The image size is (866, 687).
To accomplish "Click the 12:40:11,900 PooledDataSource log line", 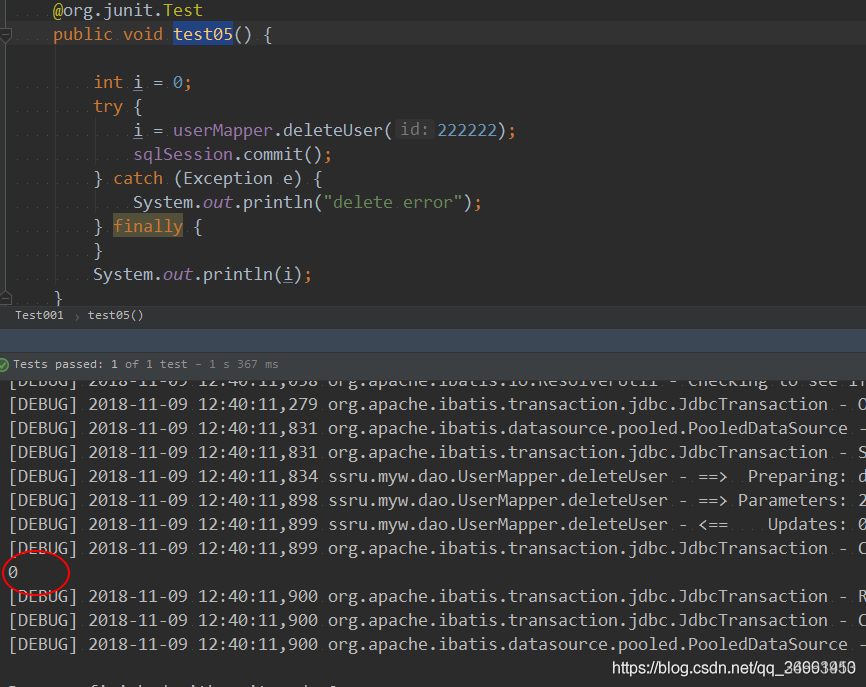I will click(x=437, y=644).
